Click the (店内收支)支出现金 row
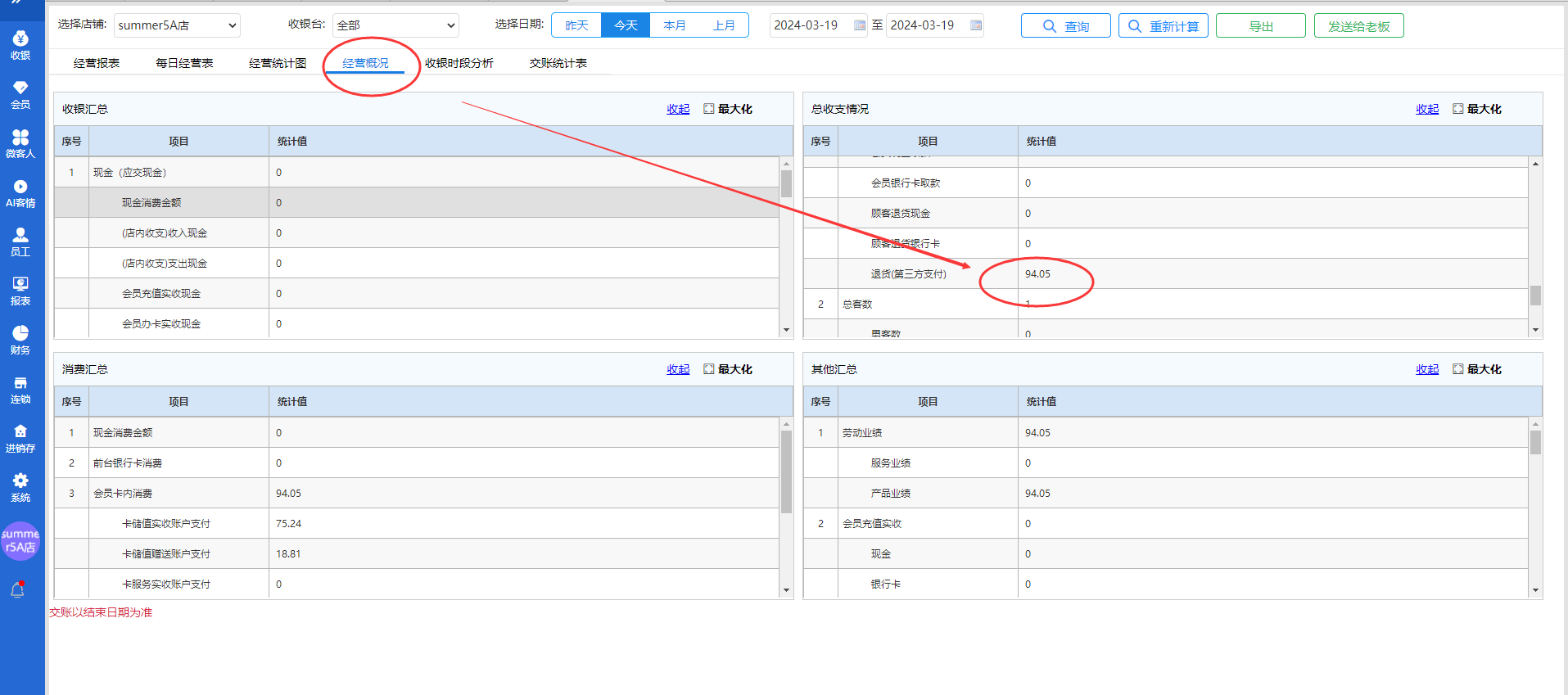The image size is (1568, 695). [417, 263]
